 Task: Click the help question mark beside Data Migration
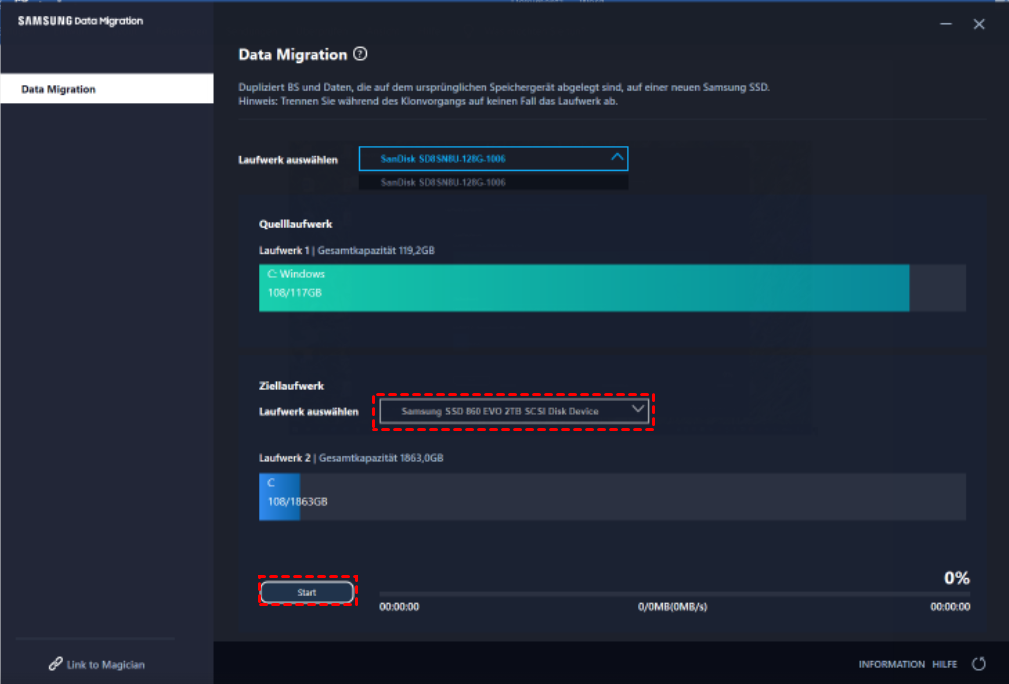[x=360, y=54]
